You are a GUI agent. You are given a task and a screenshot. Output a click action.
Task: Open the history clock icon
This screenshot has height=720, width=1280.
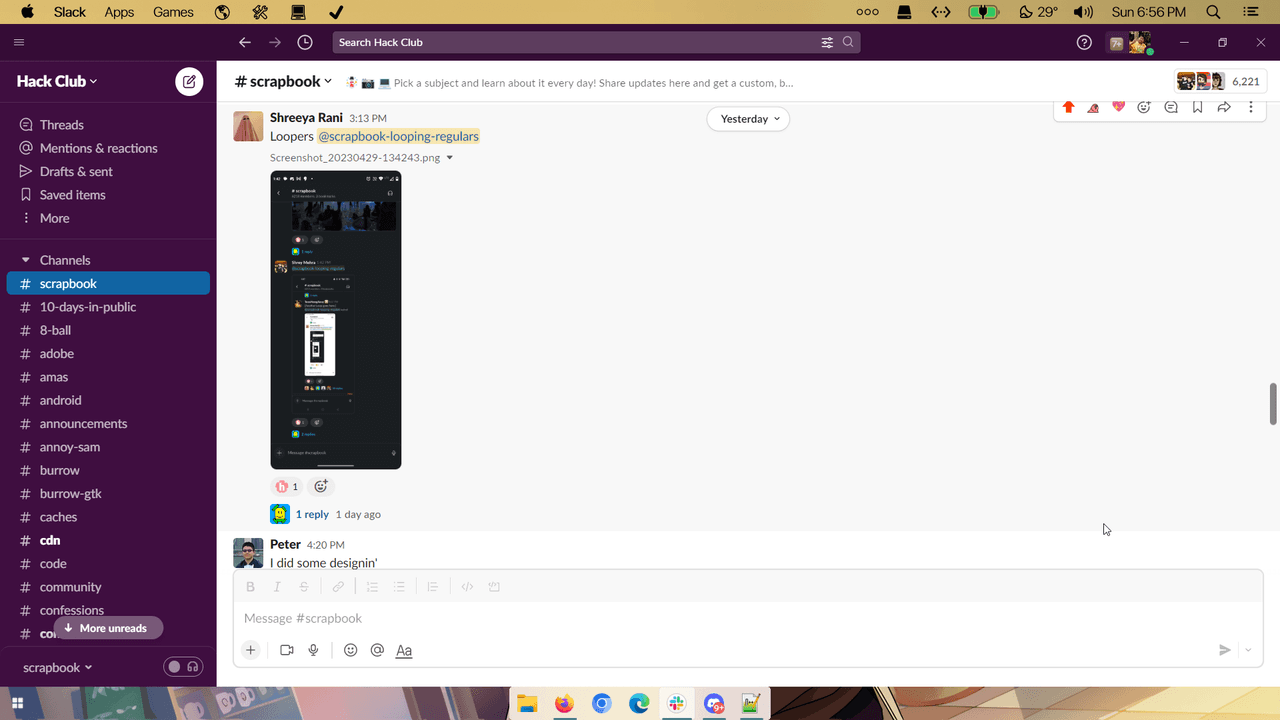click(305, 42)
